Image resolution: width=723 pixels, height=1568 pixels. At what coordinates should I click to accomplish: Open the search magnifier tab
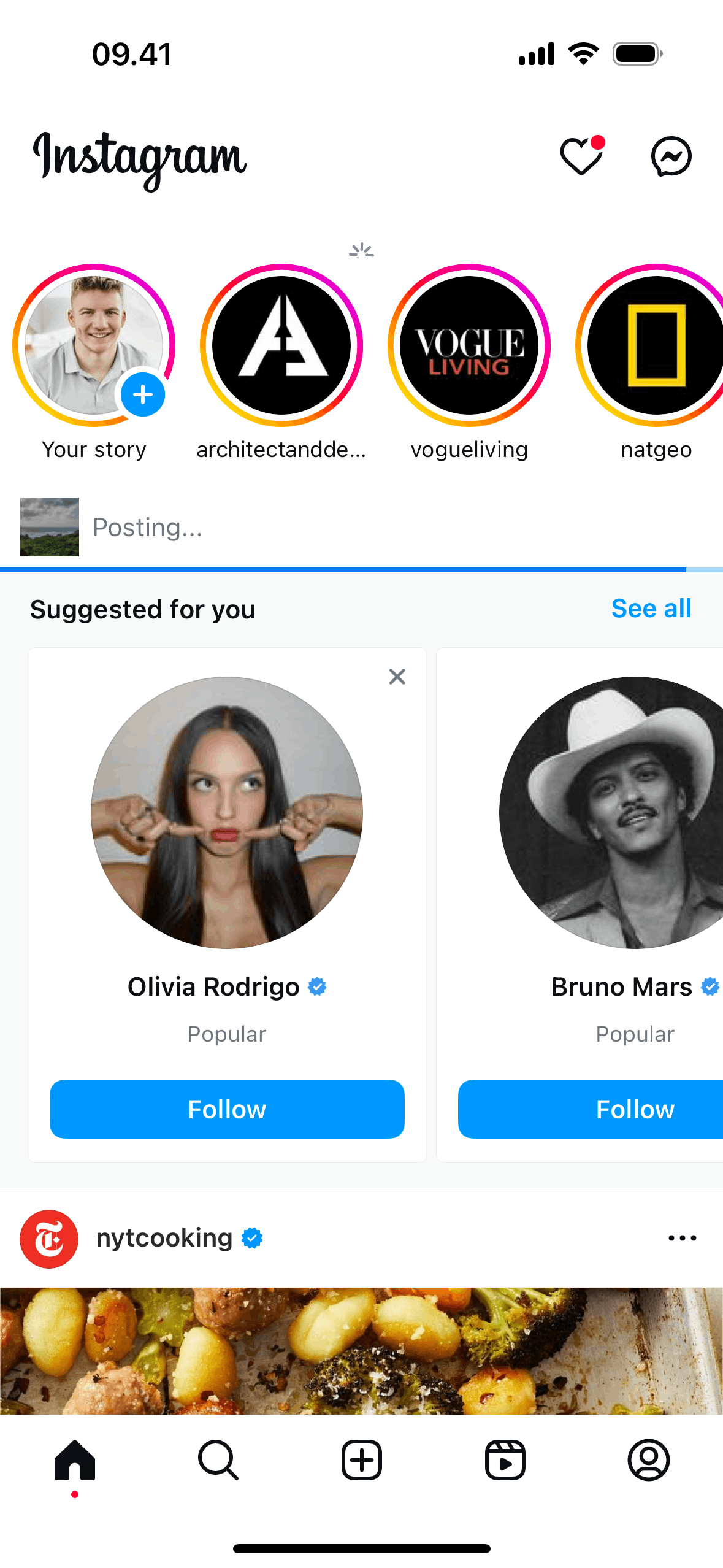(218, 1460)
